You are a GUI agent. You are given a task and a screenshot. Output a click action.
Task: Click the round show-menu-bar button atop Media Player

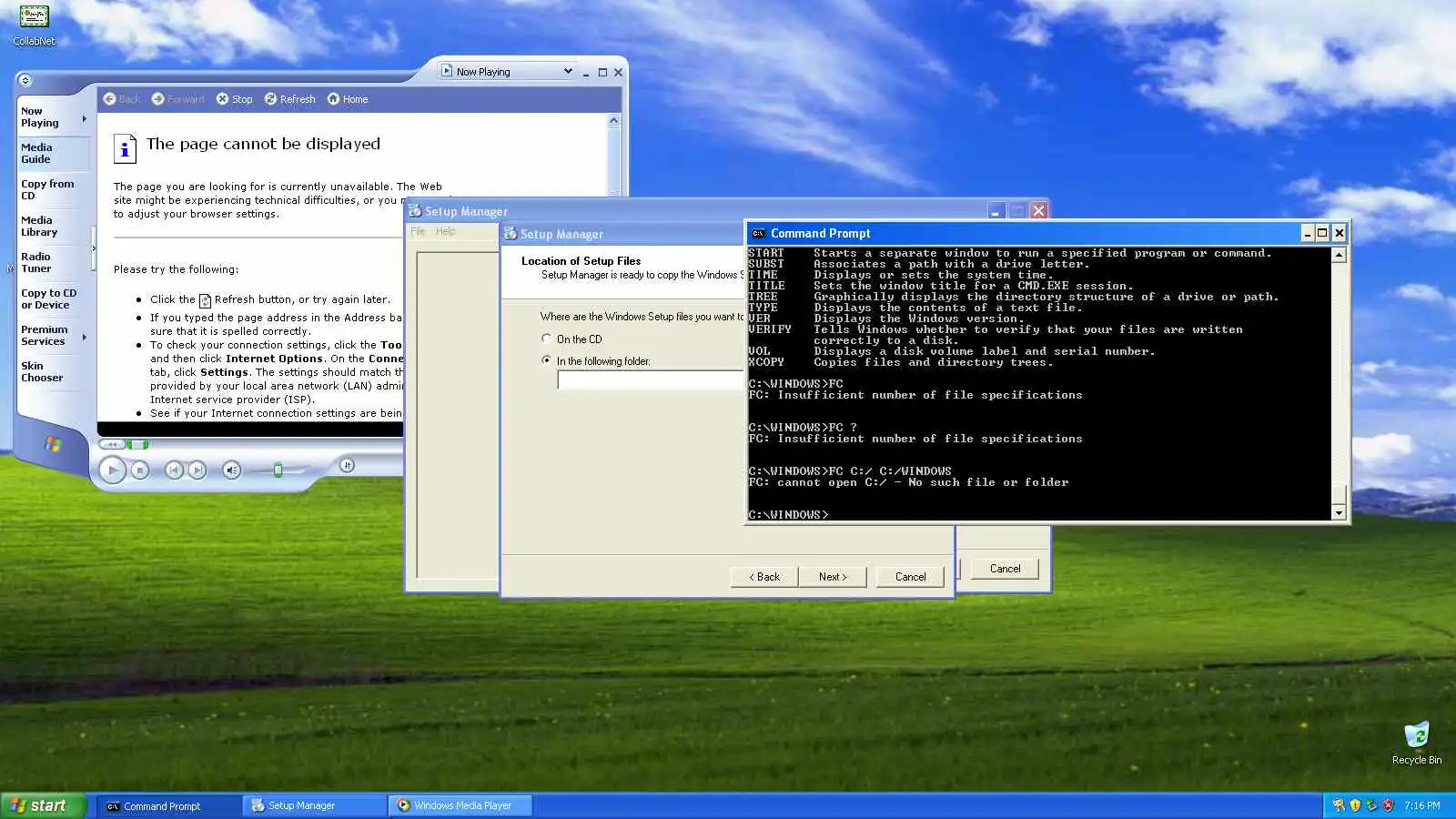(x=25, y=80)
